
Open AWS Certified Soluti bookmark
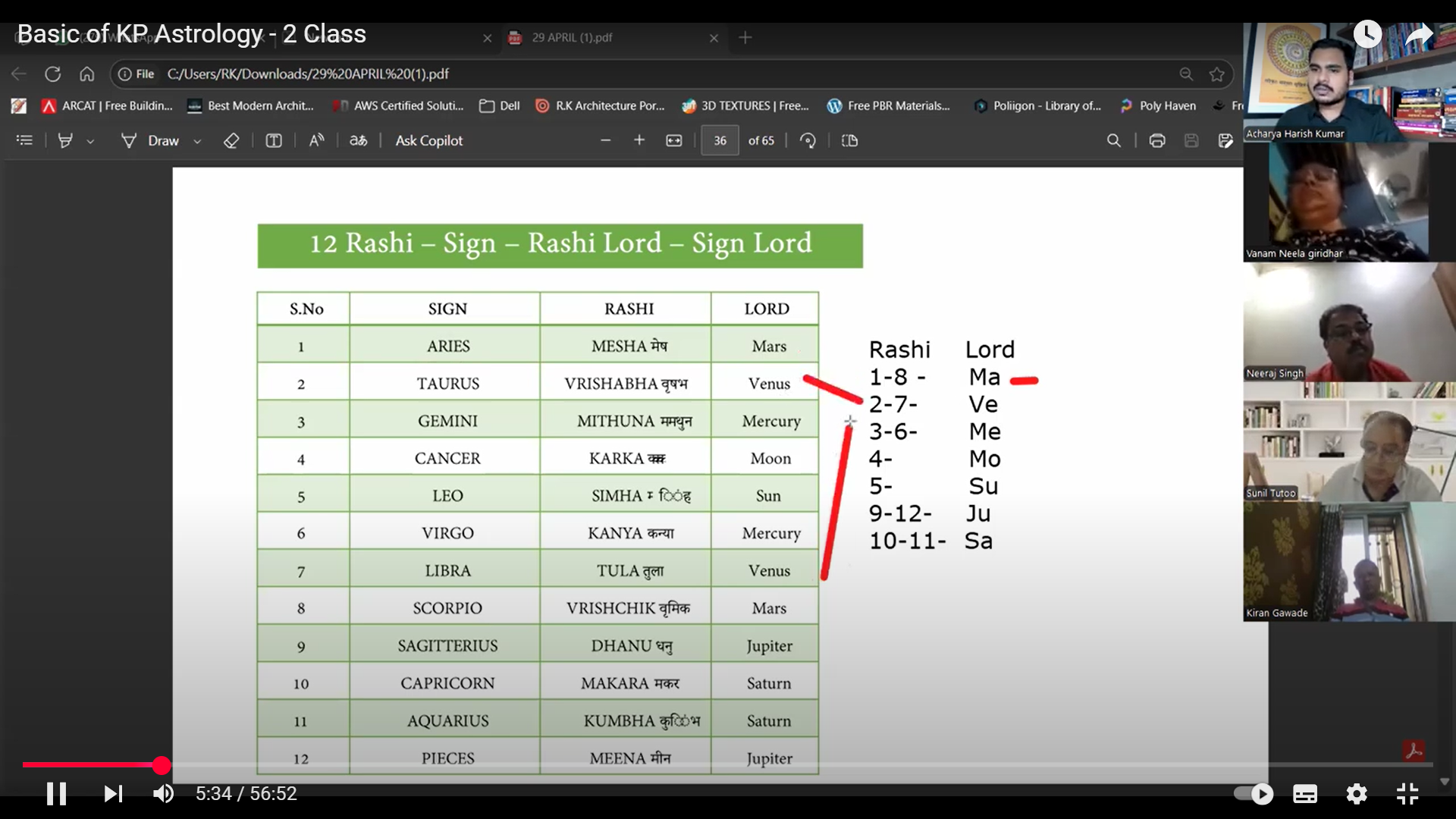click(x=399, y=106)
